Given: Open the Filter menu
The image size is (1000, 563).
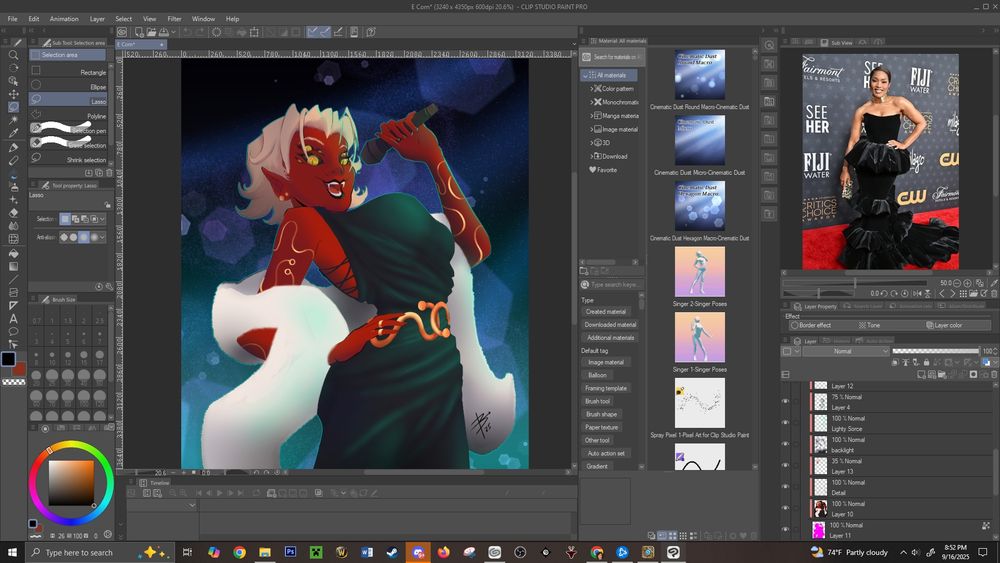Looking at the screenshot, I should click(x=174, y=18).
